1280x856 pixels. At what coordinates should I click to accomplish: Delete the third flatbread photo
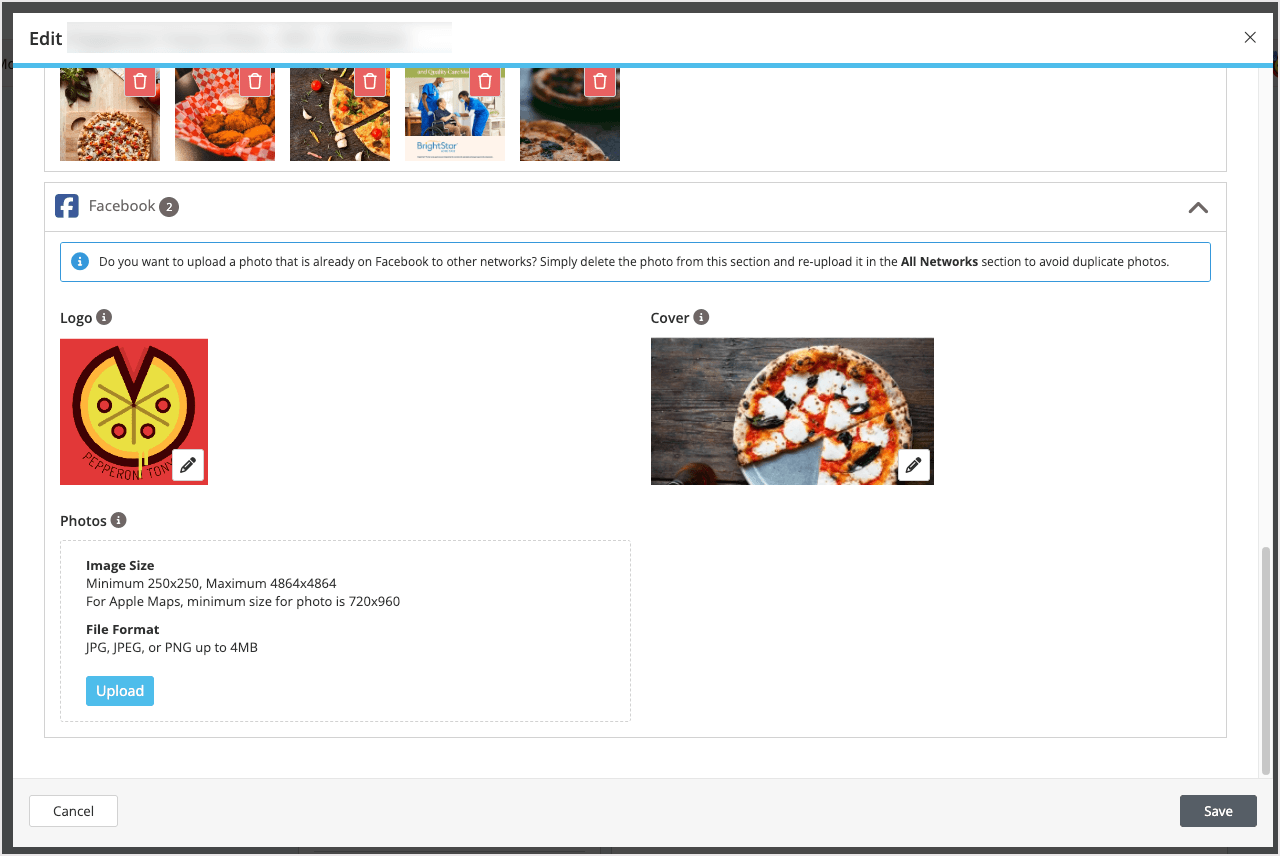tap(370, 81)
